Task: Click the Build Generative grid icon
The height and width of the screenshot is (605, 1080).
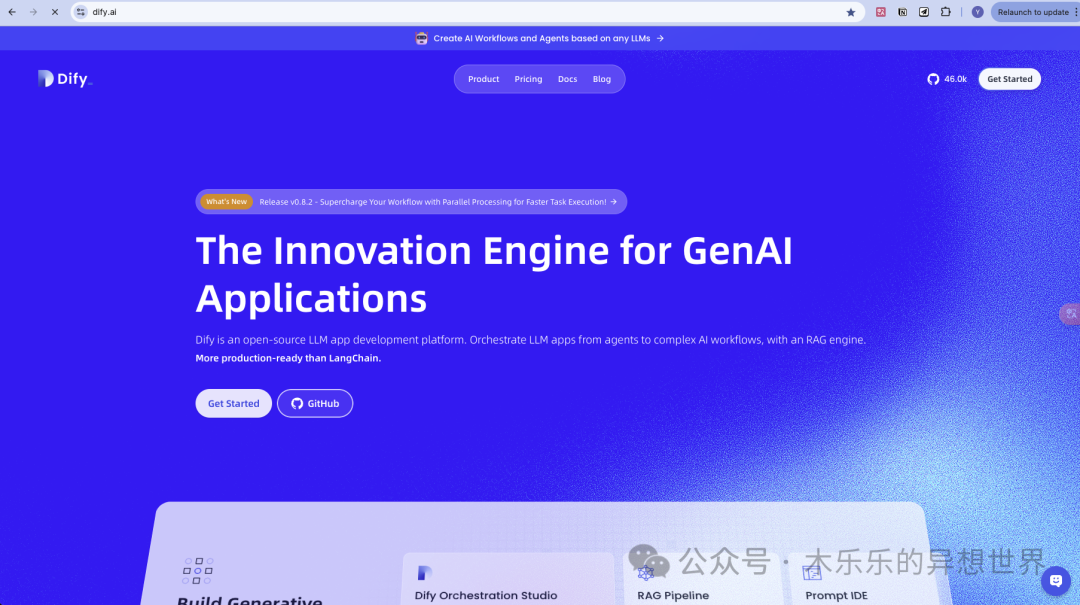Action: coord(198,571)
